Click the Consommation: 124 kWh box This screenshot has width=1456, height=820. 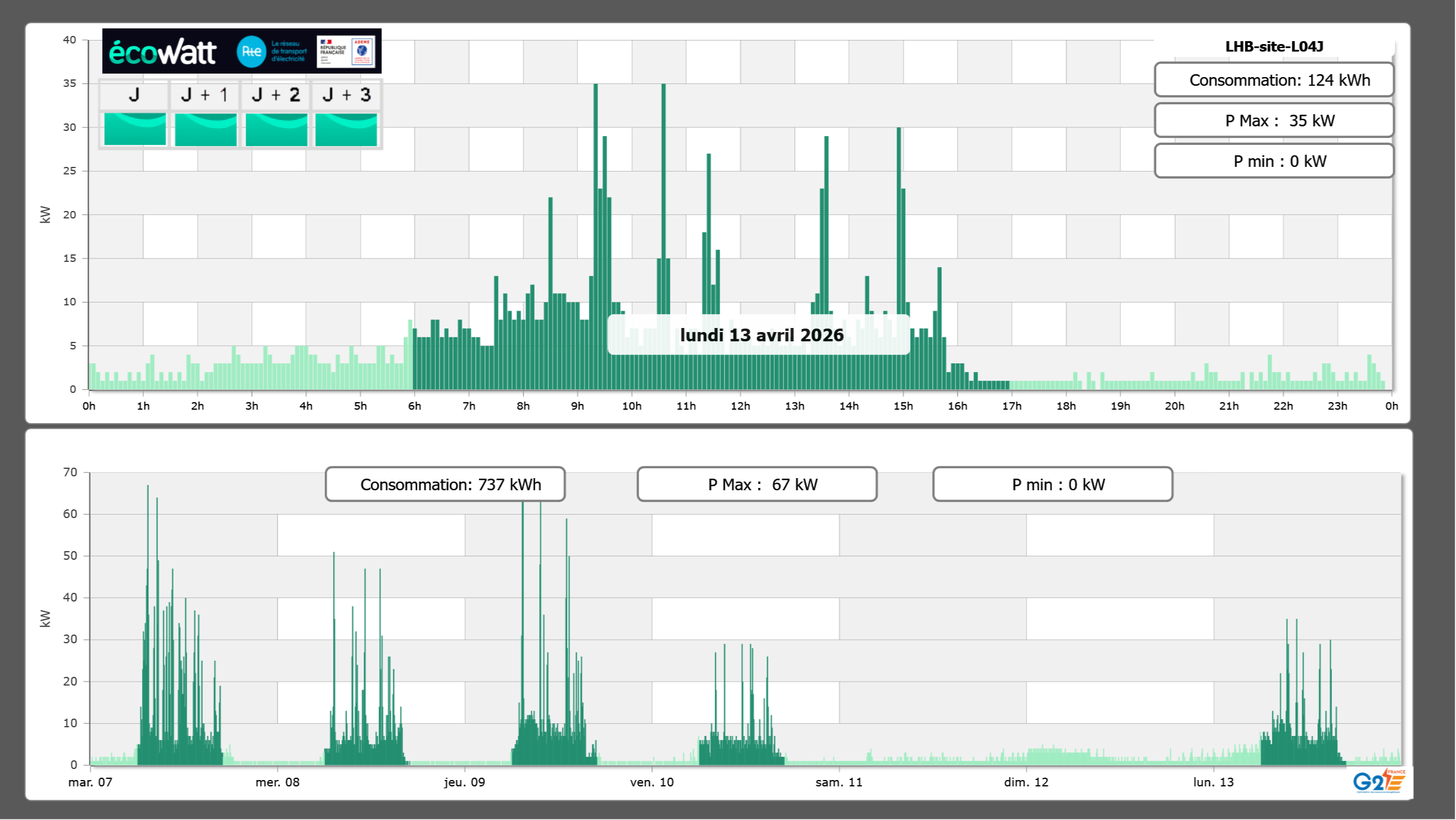pos(1273,80)
